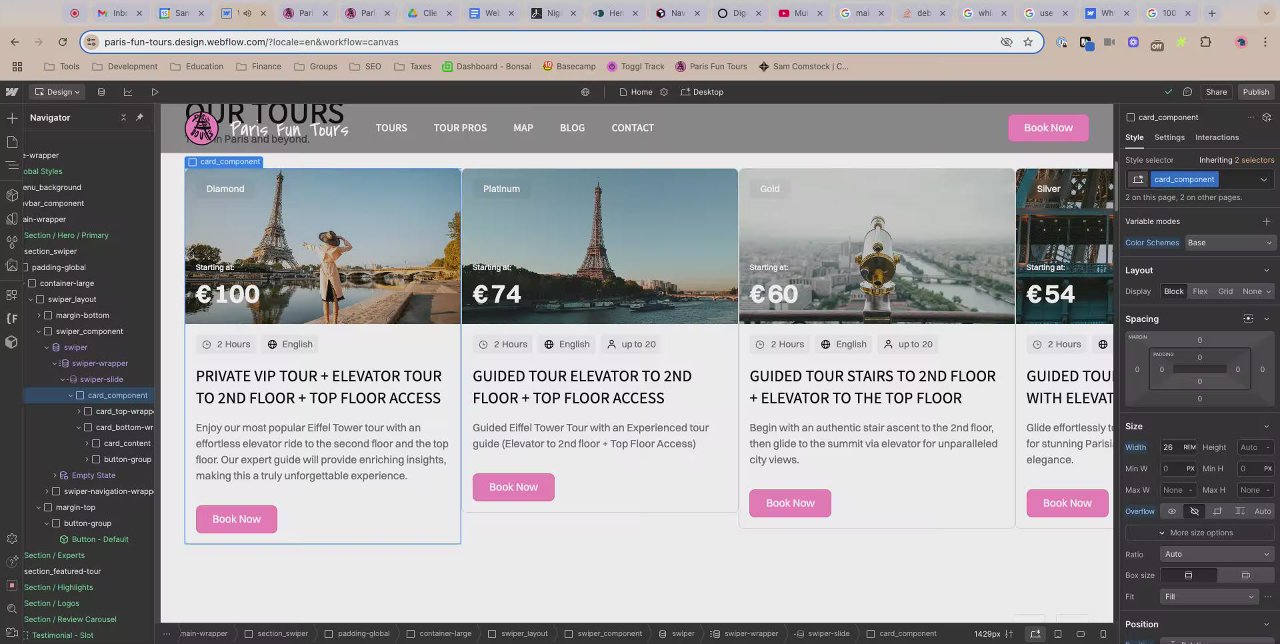Set display to Grid

click(x=1225, y=291)
